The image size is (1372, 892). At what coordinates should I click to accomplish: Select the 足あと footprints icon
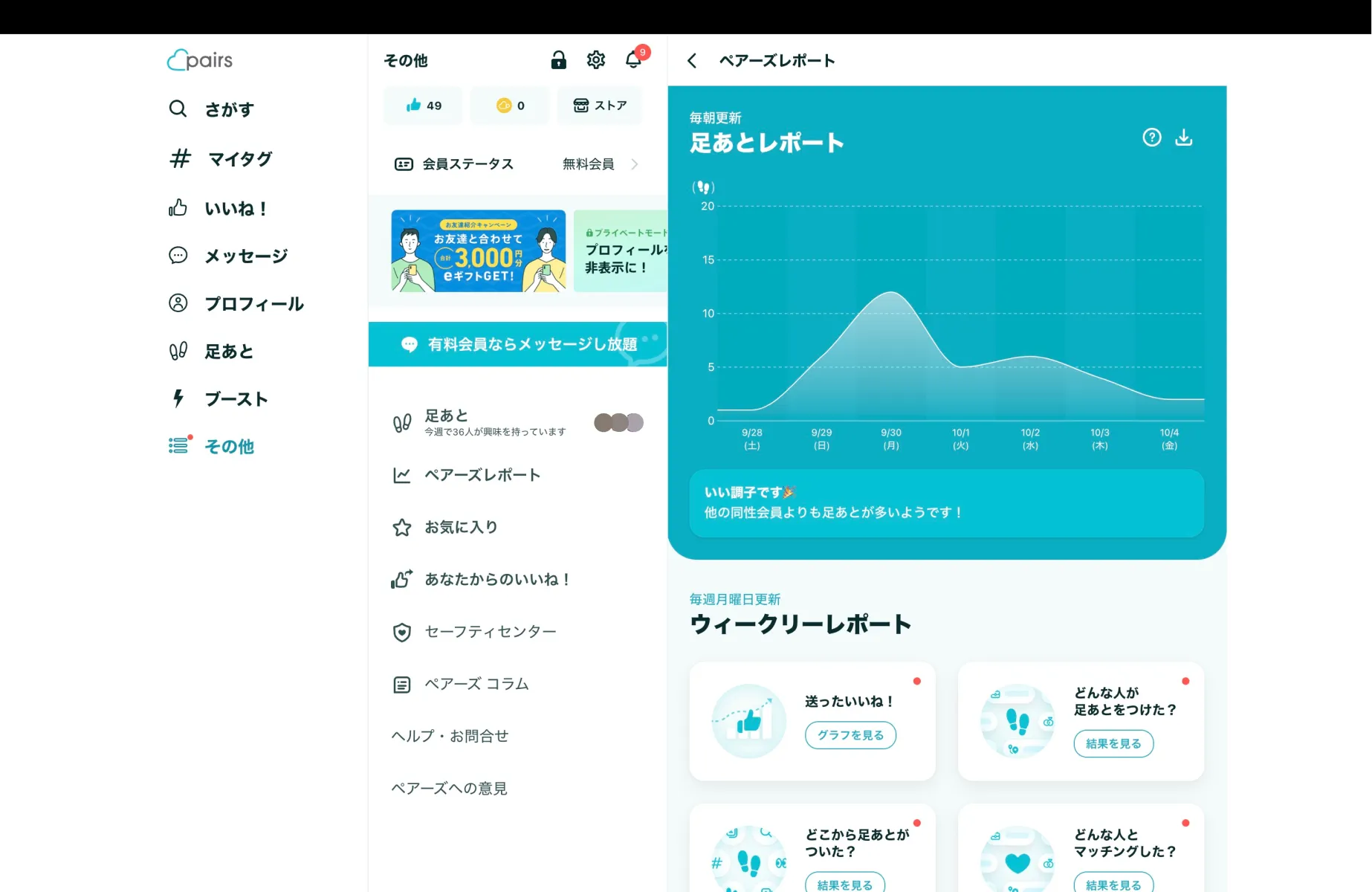tap(178, 351)
